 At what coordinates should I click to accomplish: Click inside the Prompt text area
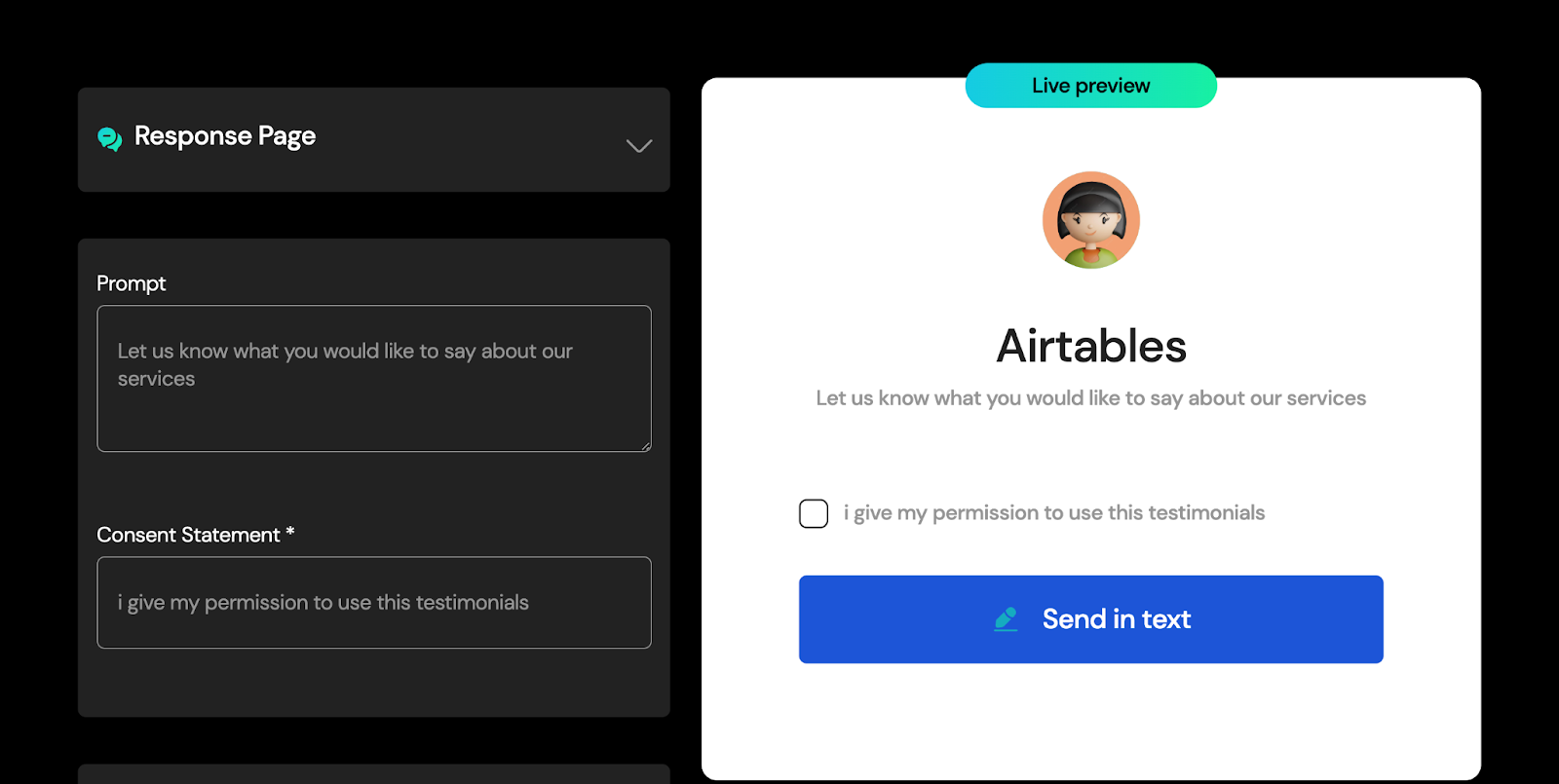click(374, 379)
